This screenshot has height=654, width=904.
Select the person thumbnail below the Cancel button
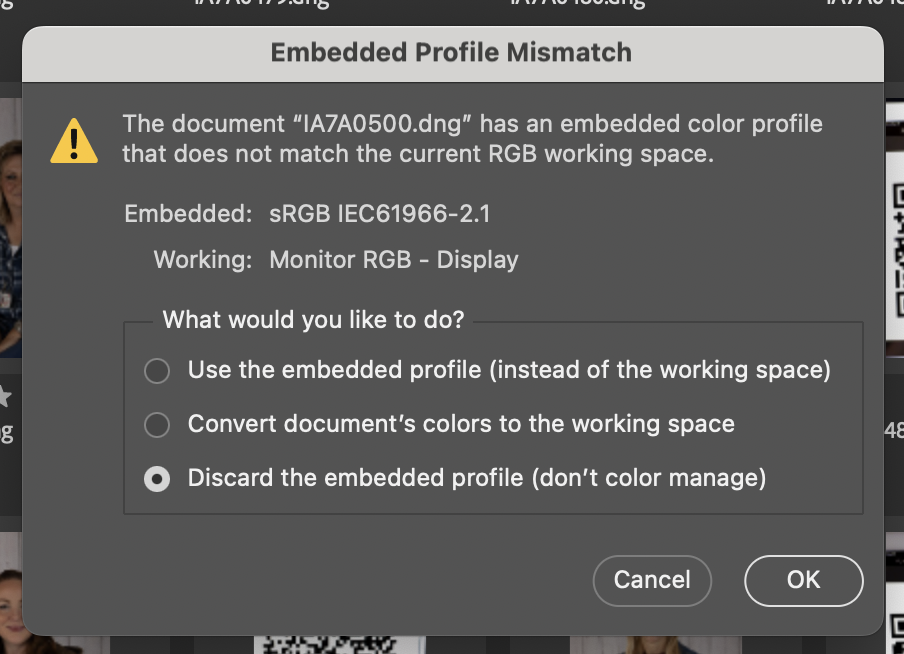[656, 645]
